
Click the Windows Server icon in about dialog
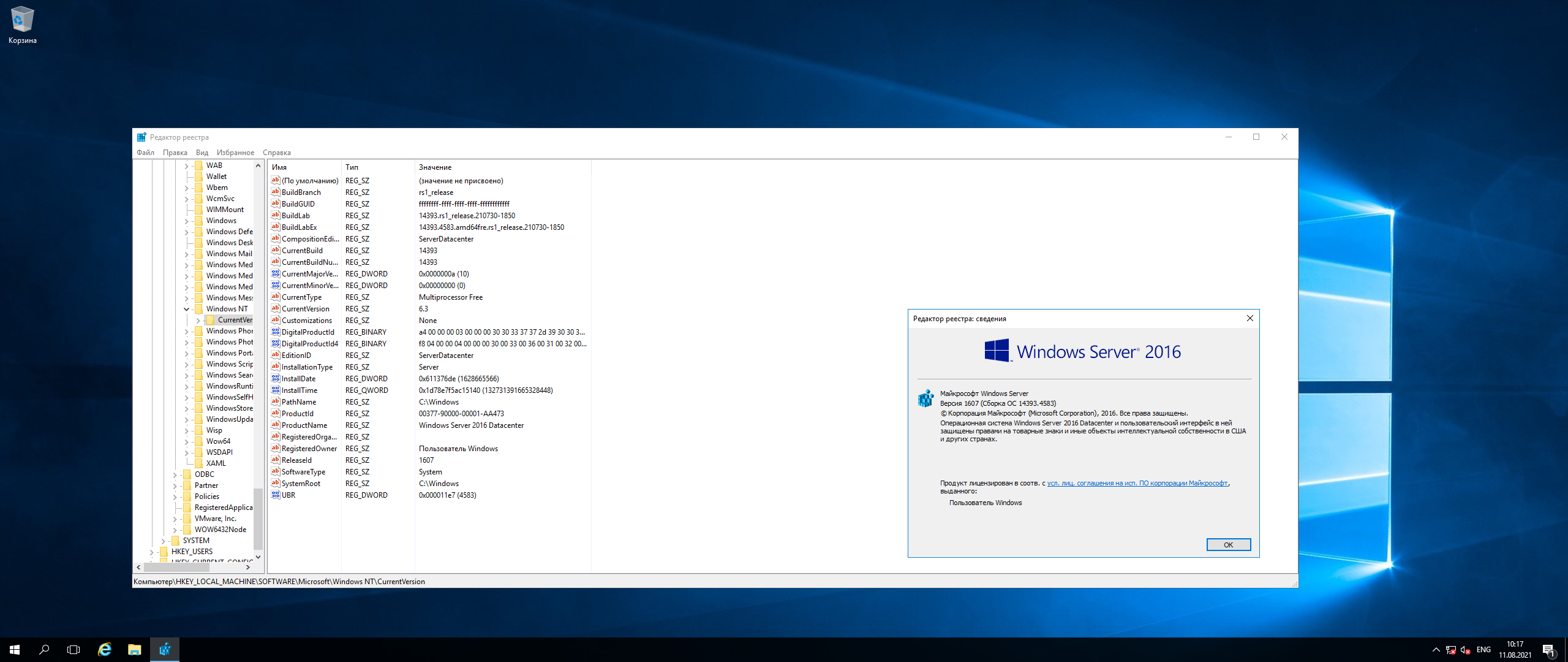coord(925,398)
